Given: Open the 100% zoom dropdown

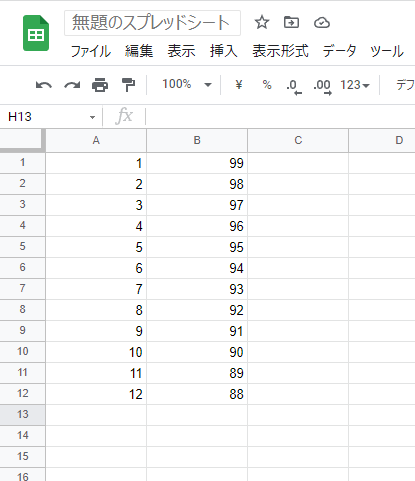Looking at the screenshot, I should (187, 84).
